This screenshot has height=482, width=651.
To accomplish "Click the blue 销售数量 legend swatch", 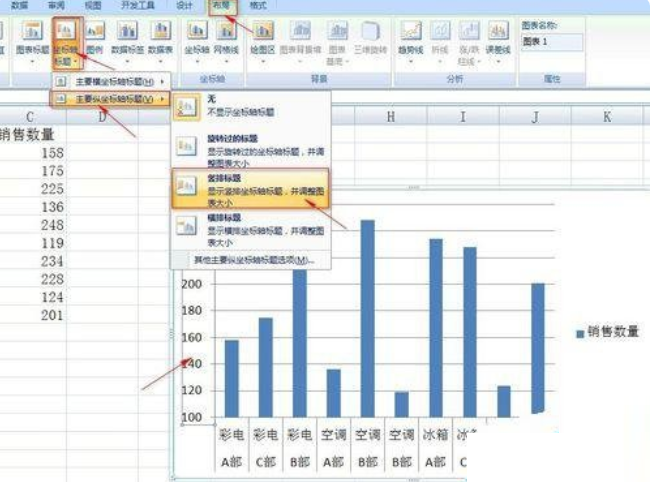I will (x=580, y=334).
